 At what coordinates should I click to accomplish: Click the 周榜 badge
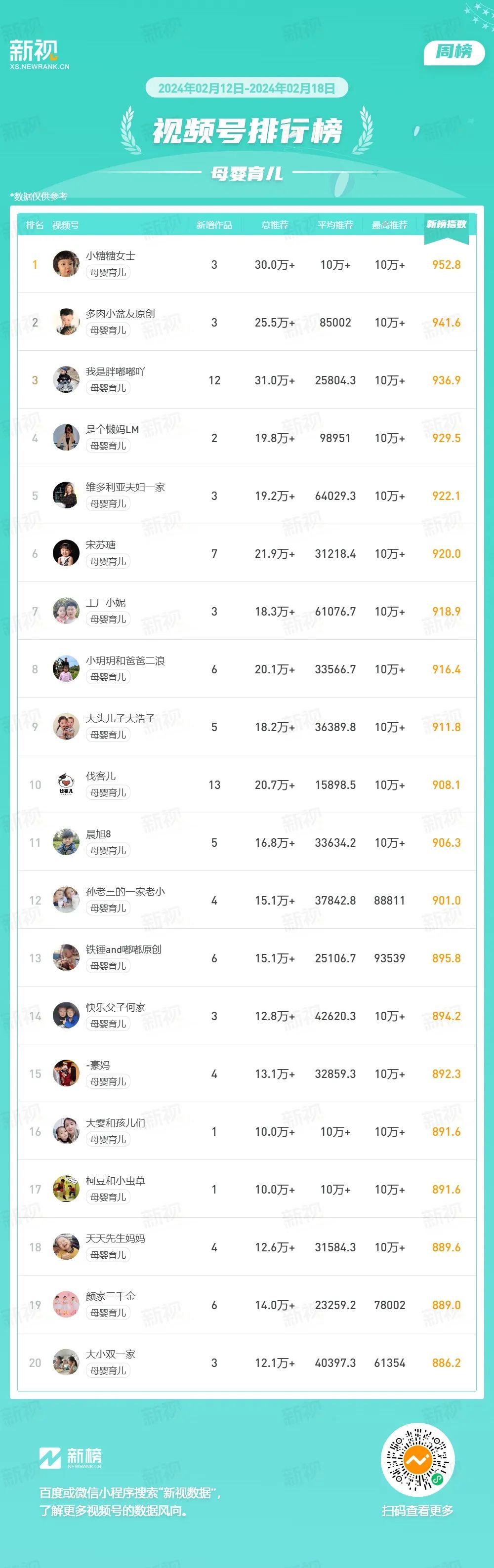click(454, 52)
